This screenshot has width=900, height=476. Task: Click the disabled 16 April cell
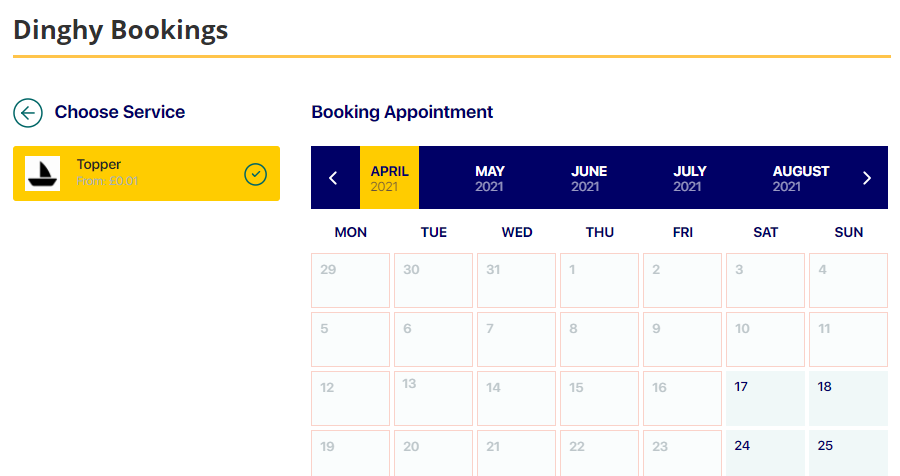click(x=682, y=399)
